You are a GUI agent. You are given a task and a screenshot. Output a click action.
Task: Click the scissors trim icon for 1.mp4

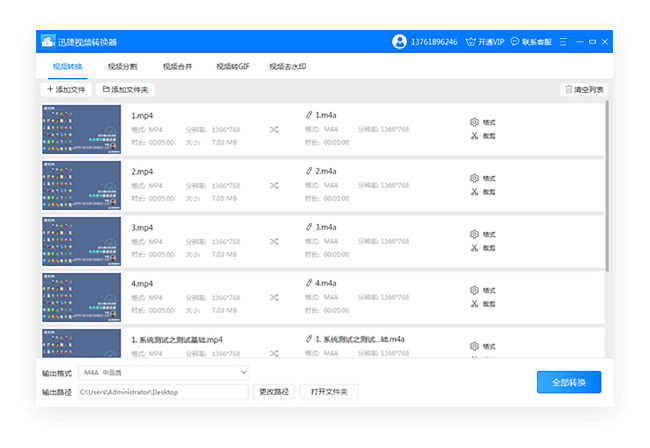pos(474,136)
